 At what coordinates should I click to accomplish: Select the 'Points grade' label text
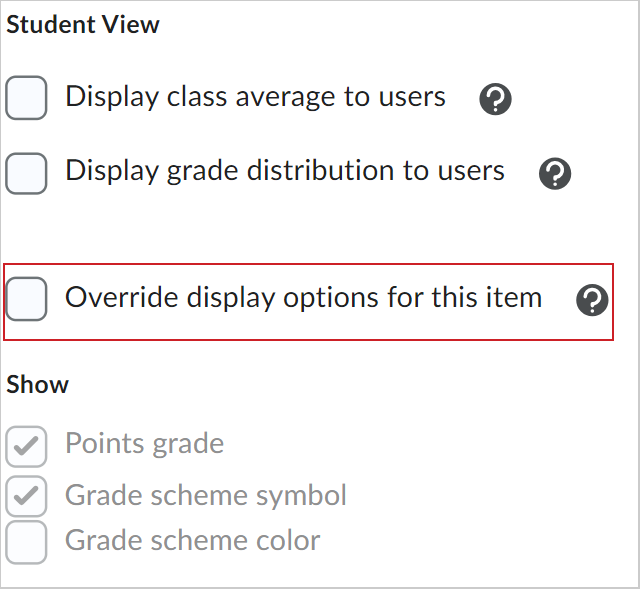pyautogui.click(x=144, y=444)
